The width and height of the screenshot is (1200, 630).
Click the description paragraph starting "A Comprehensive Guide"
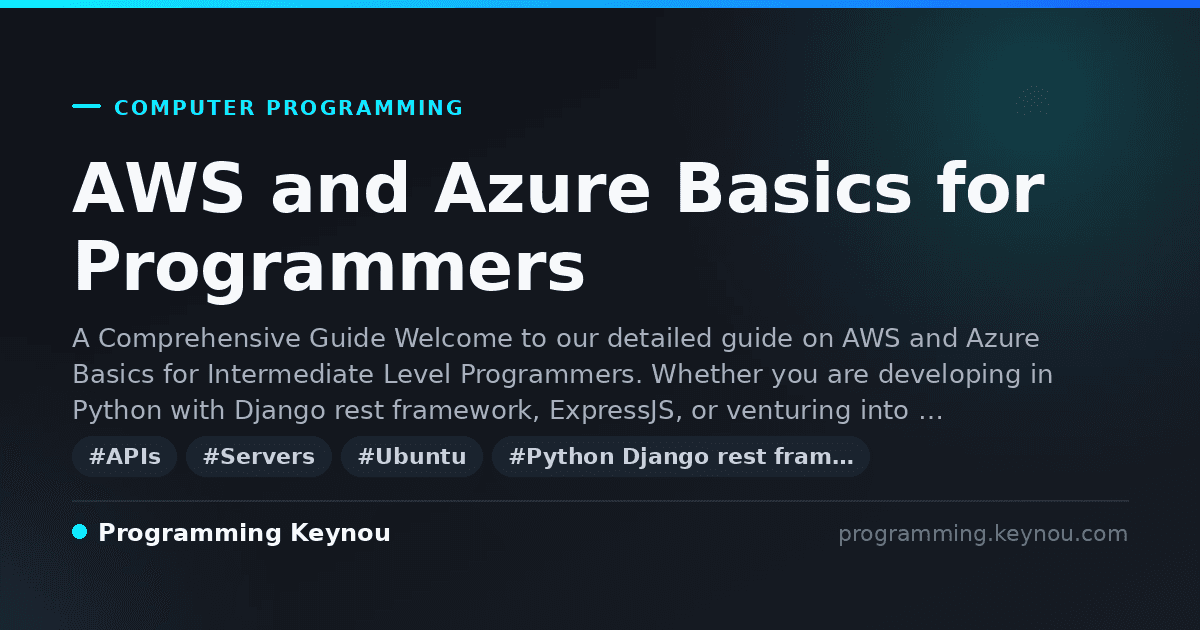coord(562,375)
